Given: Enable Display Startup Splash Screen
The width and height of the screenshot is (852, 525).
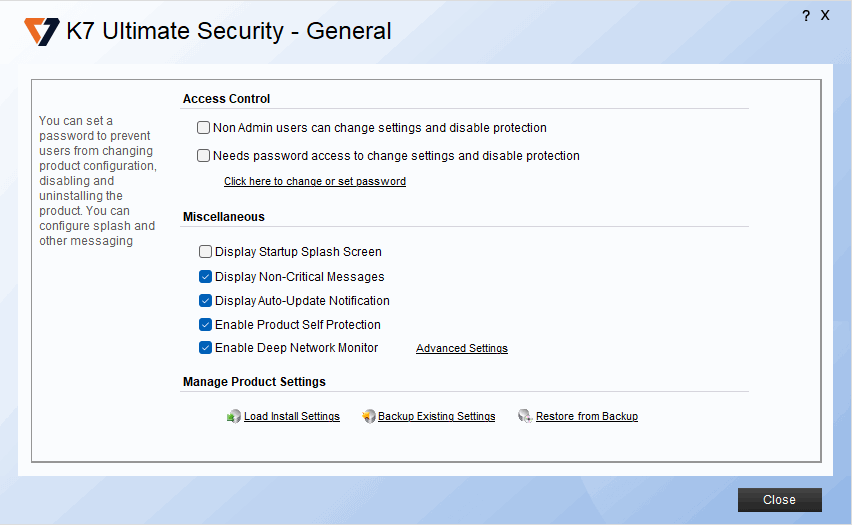Looking at the screenshot, I should point(206,252).
